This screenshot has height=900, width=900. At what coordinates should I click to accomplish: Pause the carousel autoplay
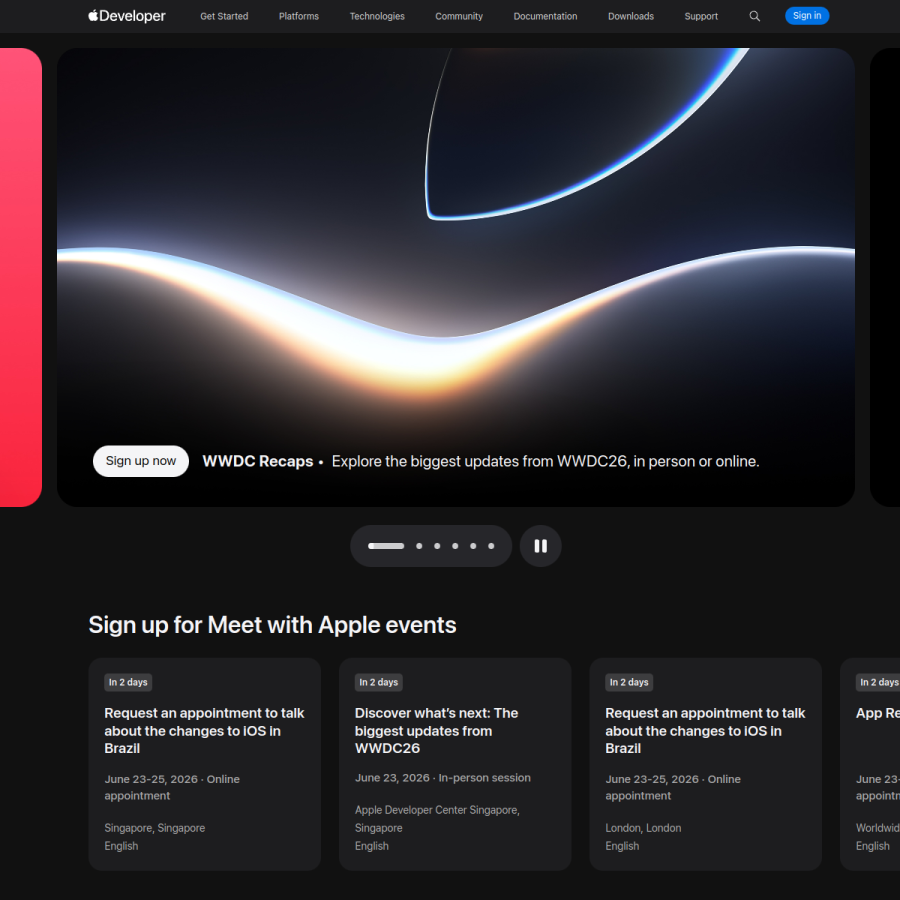coord(540,546)
